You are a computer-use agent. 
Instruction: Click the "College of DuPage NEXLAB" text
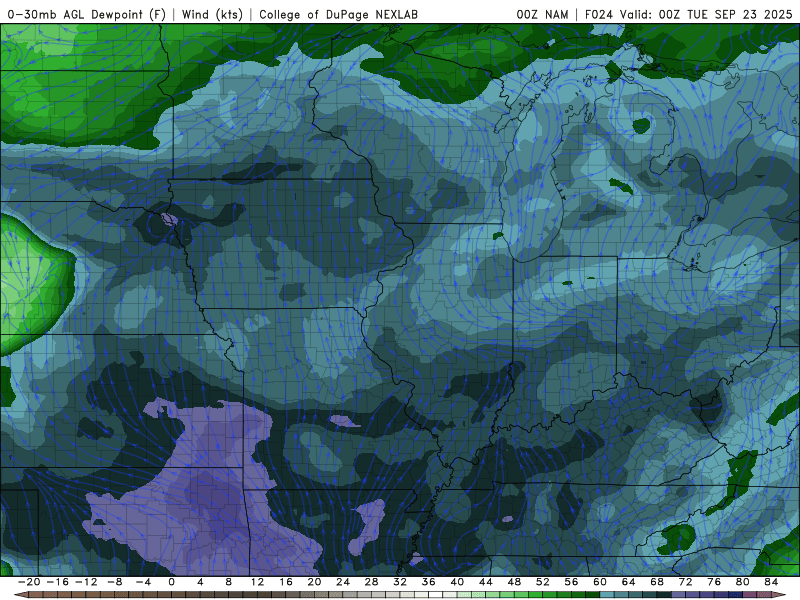338,14
